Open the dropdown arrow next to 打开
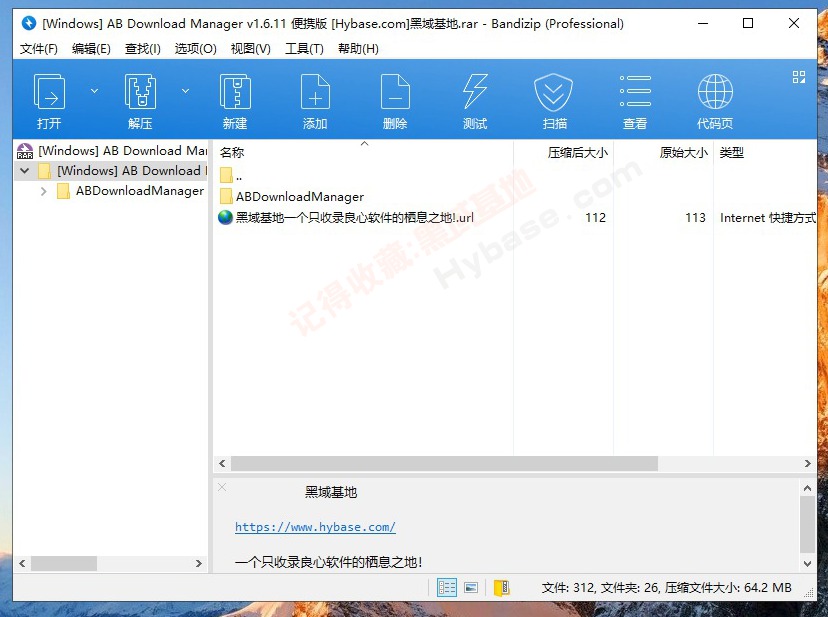 pyautogui.click(x=94, y=91)
